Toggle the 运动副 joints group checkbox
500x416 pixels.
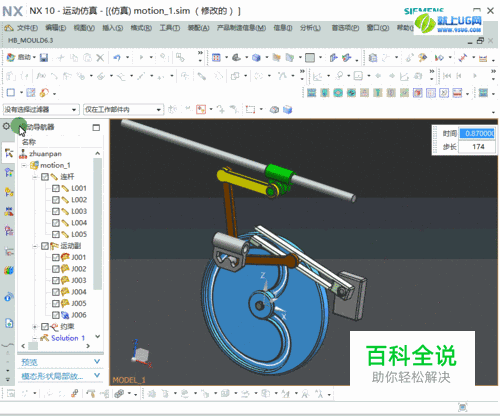(x=45, y=246)
